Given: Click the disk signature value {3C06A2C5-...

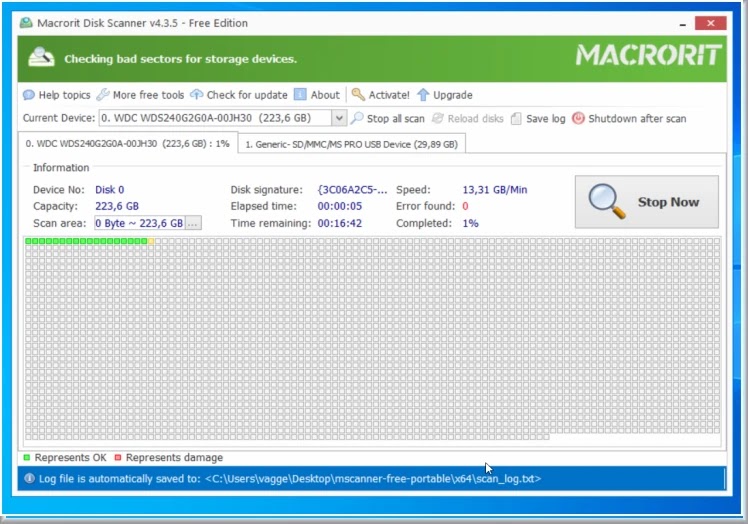Looking at the screenshot, I should pos(352,189).
